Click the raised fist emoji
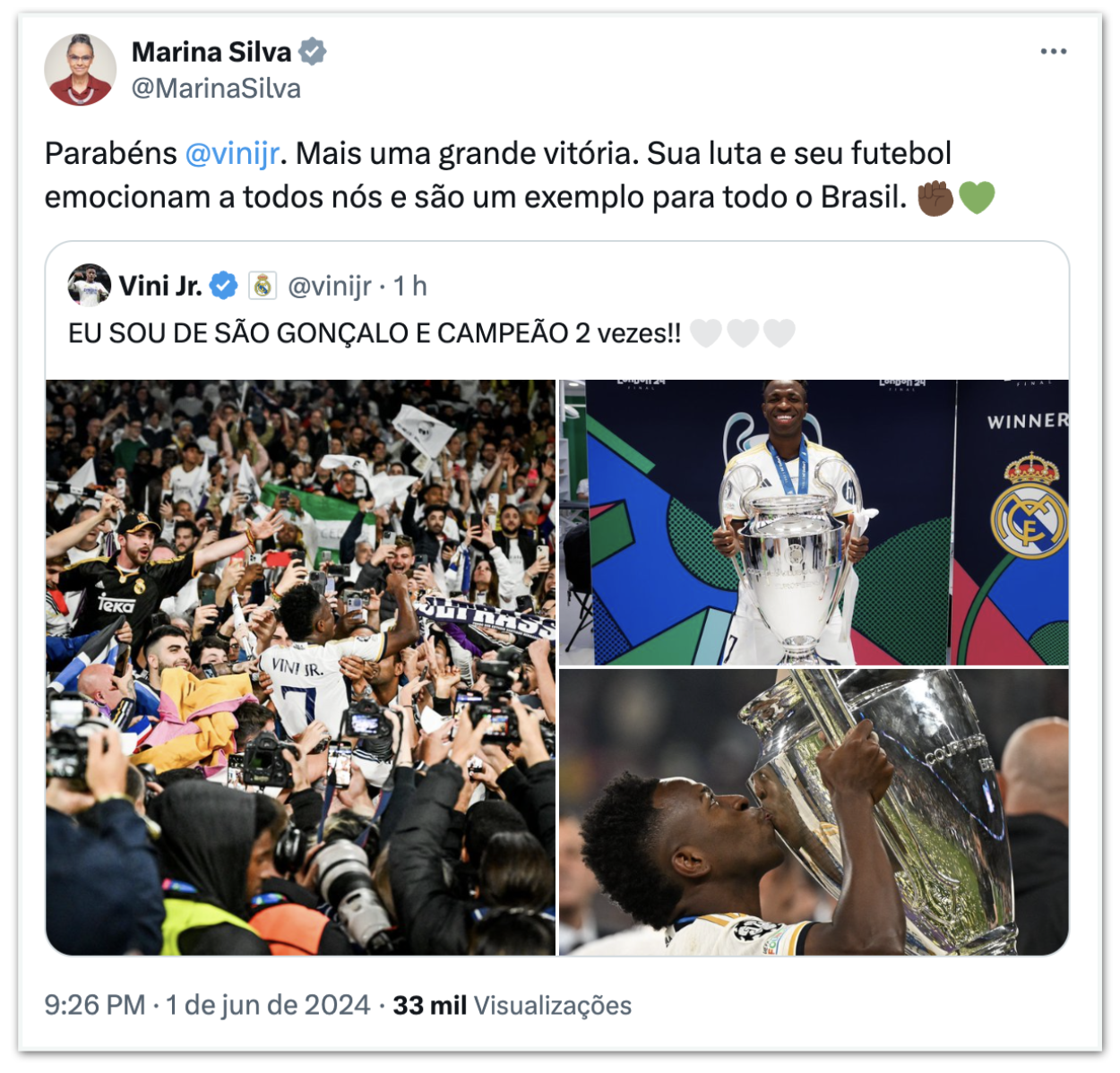Screen dimensions: 1120x1073 pos(935,197)
